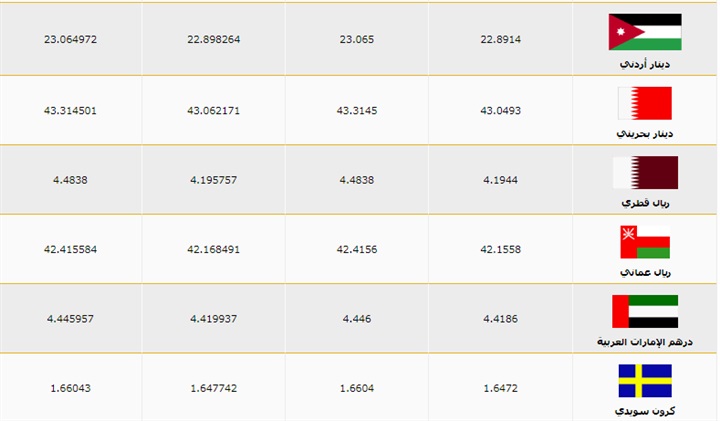Click the UAE dirham value 4.445957
720x421 pixels.
pyautogui.click(x=71, y=318)
